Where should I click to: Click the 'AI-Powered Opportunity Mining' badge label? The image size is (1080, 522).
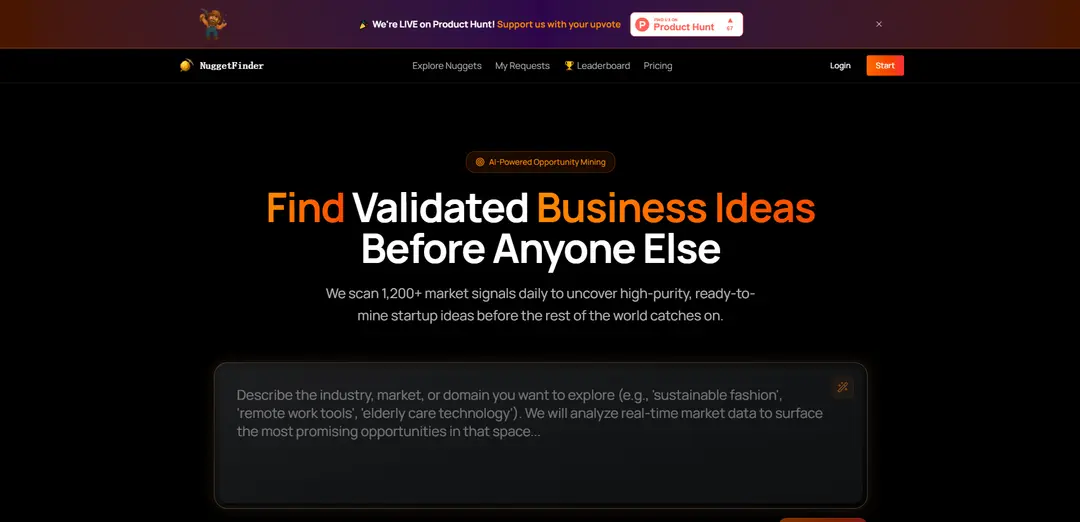click(547, 163)
